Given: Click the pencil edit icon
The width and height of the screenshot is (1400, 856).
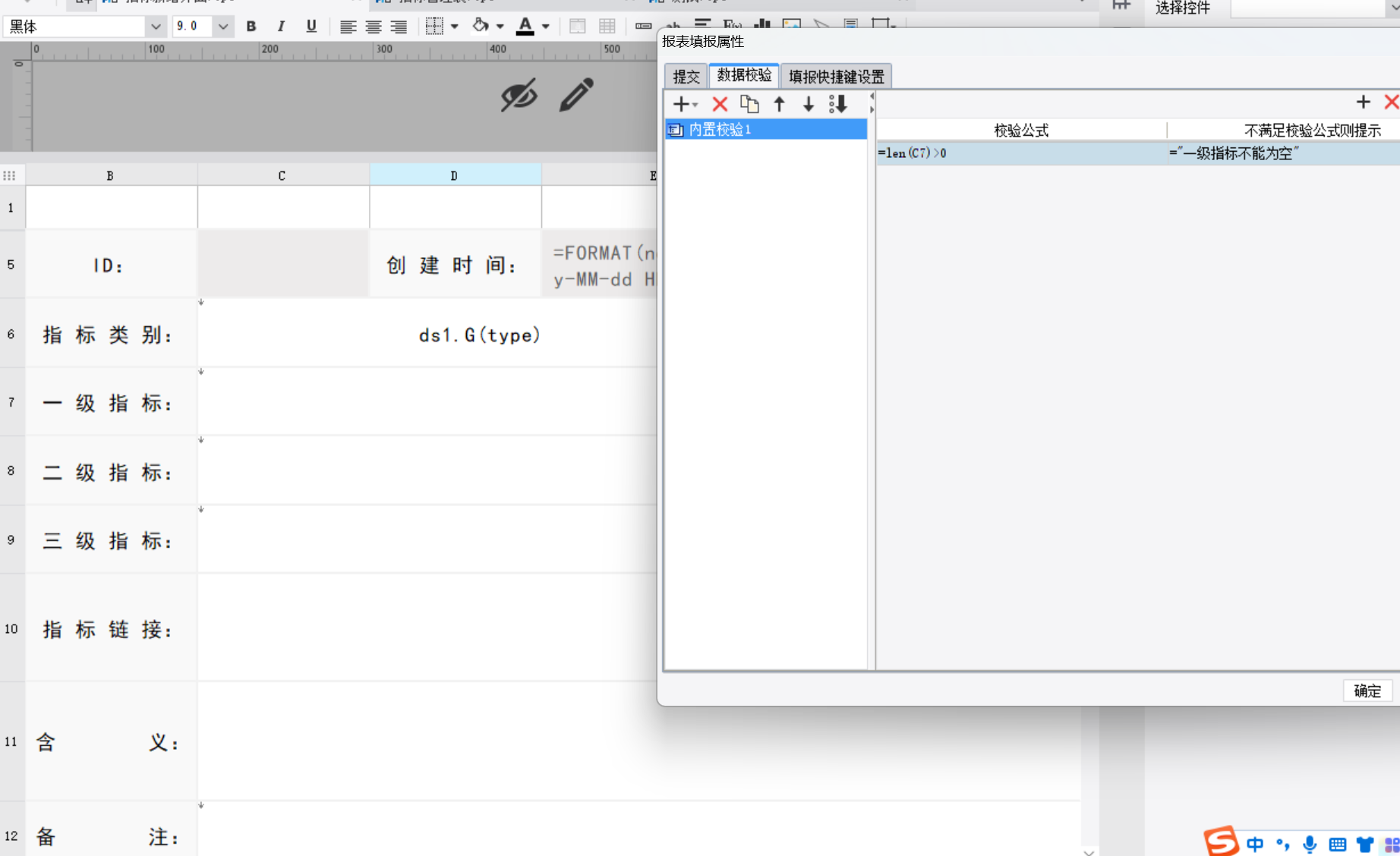Looking at the screenshot, I should pos(576,95).
